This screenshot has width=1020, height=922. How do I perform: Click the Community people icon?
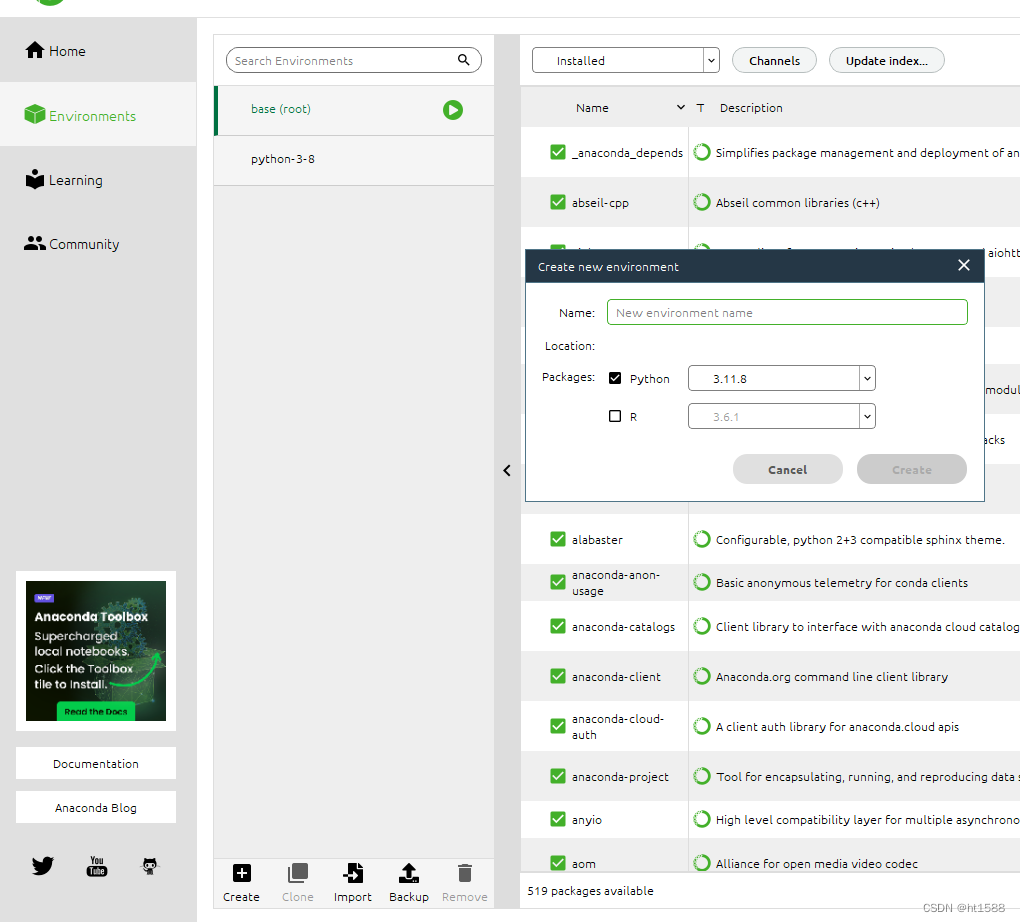34,243
